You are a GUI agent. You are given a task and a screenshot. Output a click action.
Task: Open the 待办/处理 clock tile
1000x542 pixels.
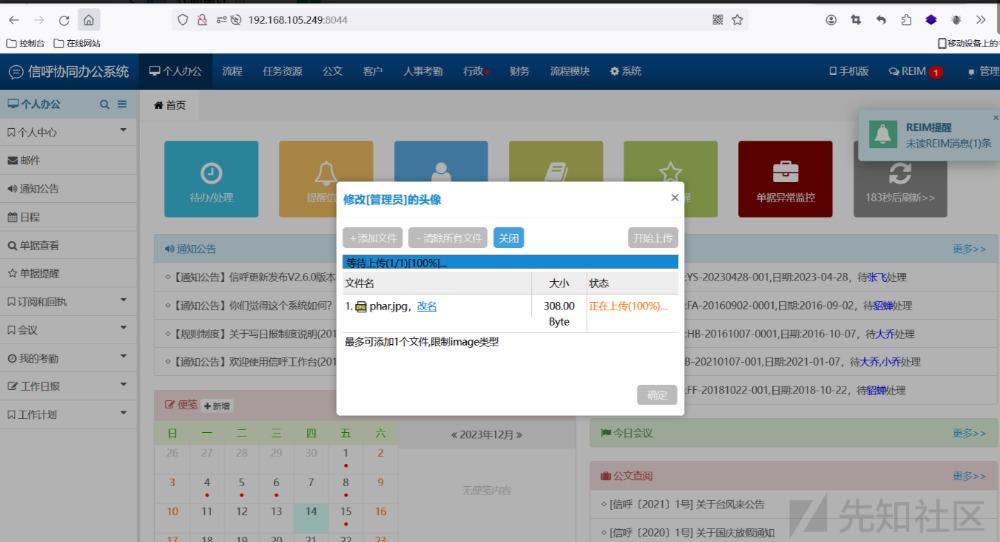point(211,179)
